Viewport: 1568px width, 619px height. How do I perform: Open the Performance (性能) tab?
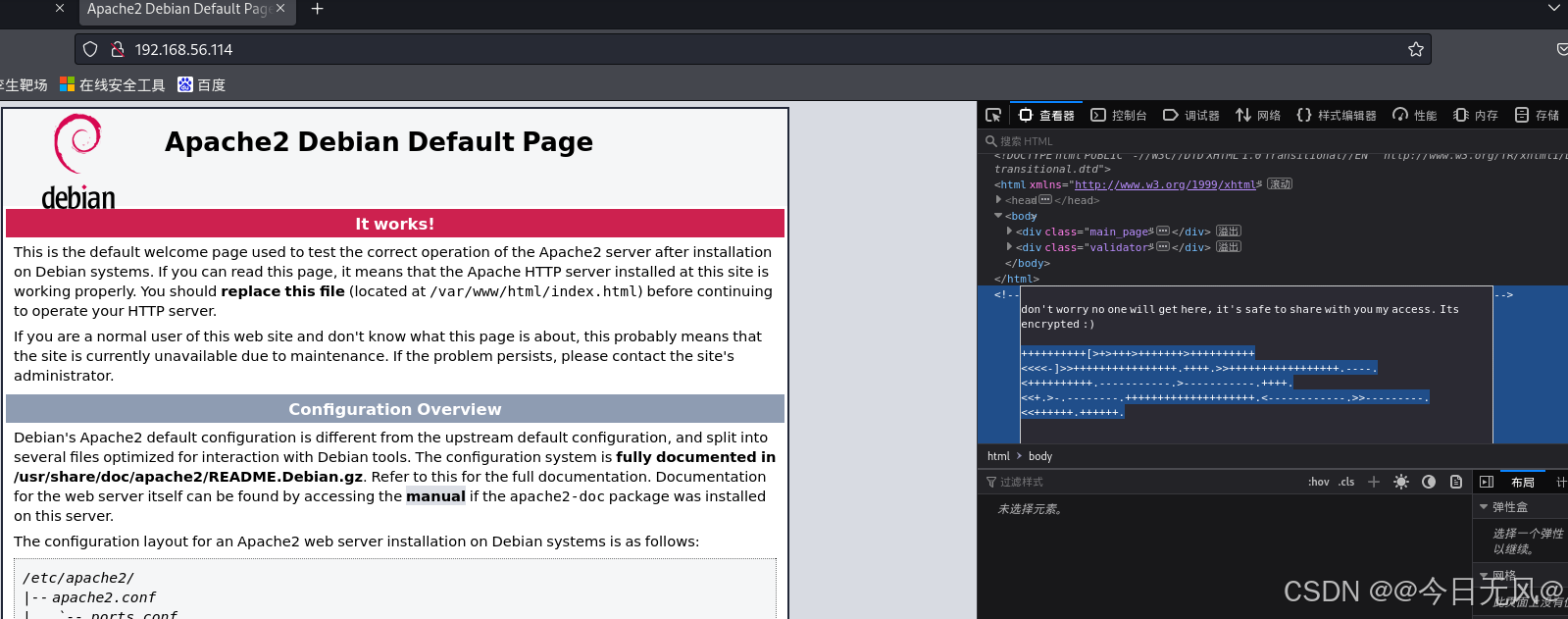point(1415,115)
